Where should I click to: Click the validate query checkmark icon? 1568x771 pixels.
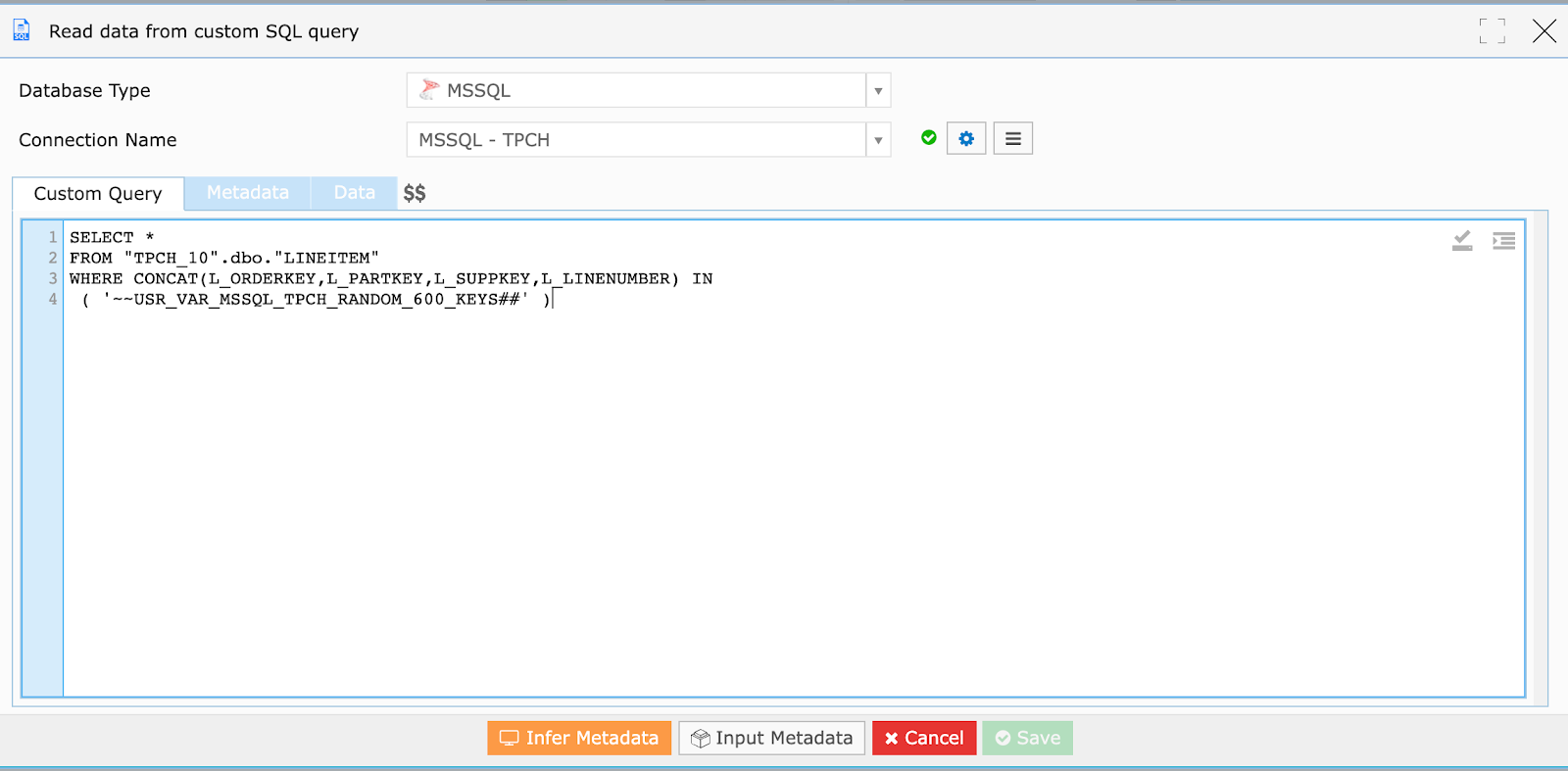(1462, 240)
